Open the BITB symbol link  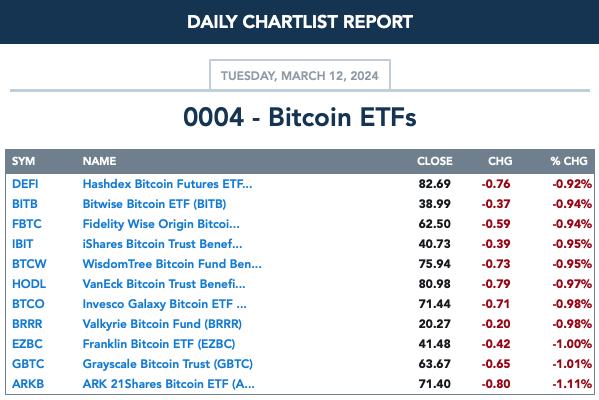(25, 204)
